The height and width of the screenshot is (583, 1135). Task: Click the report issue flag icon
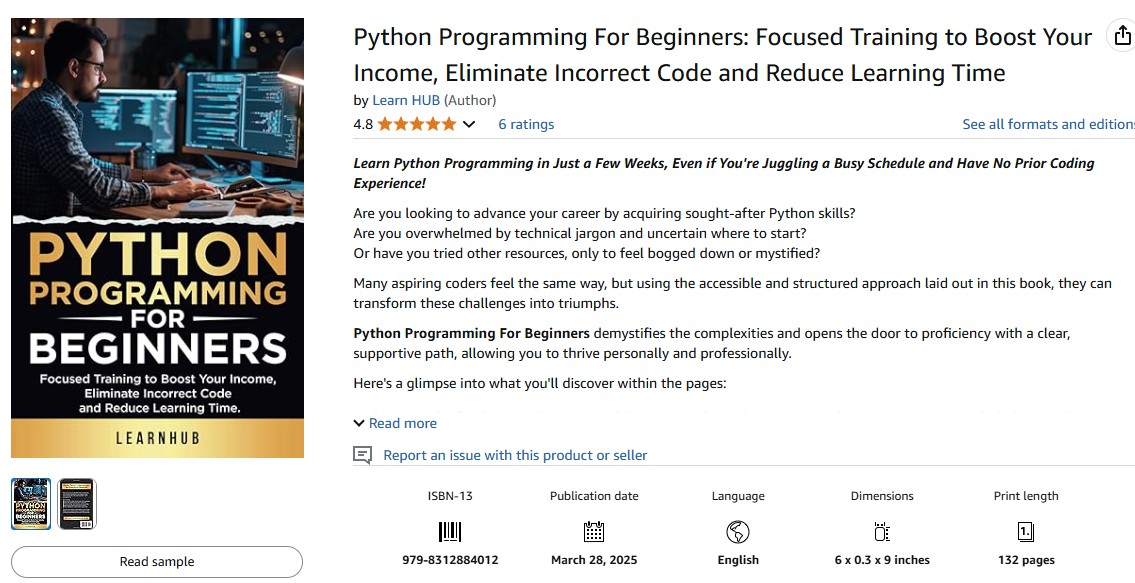coord(361,455)
